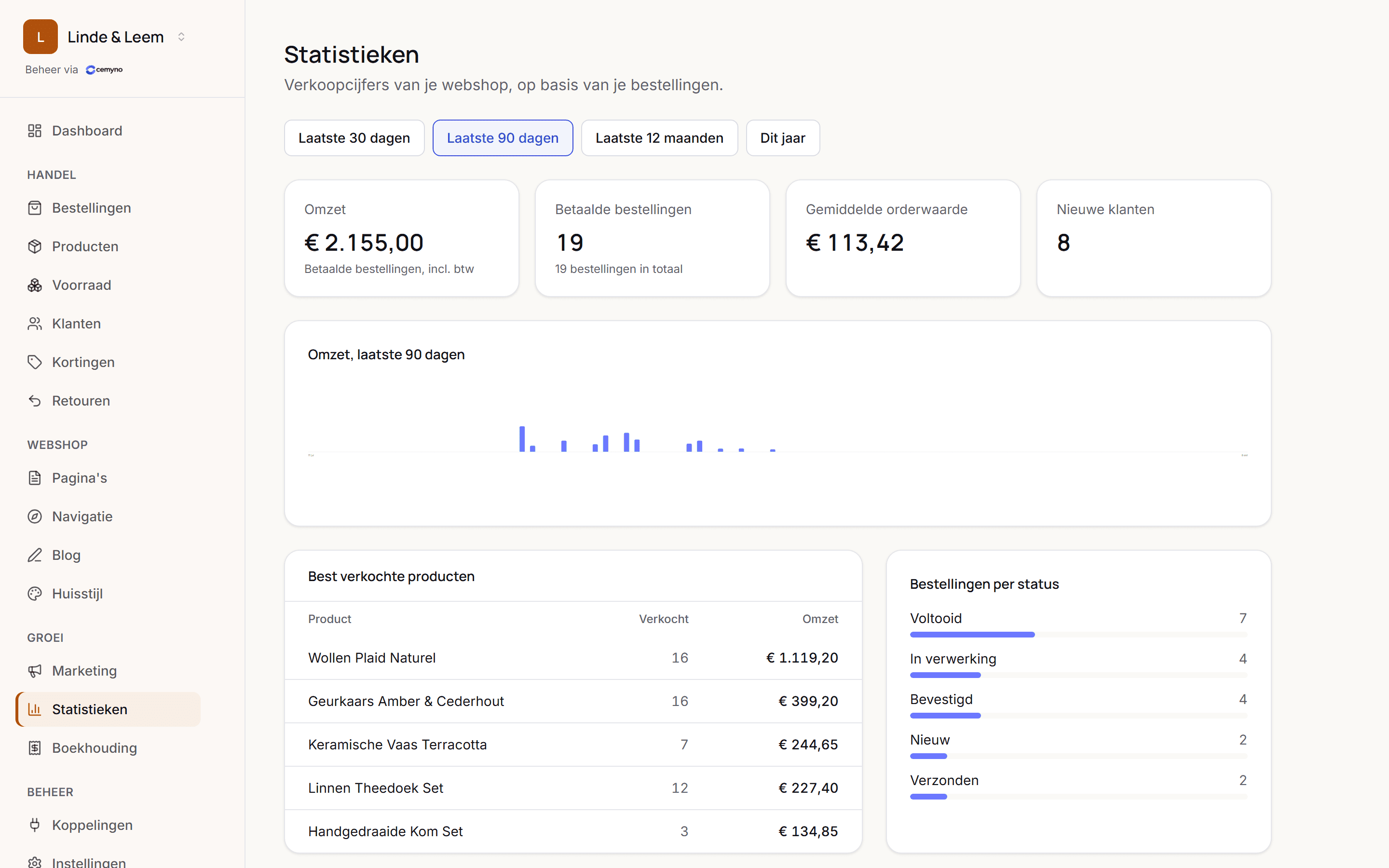Click the Verkocht column header

[664, 619]
